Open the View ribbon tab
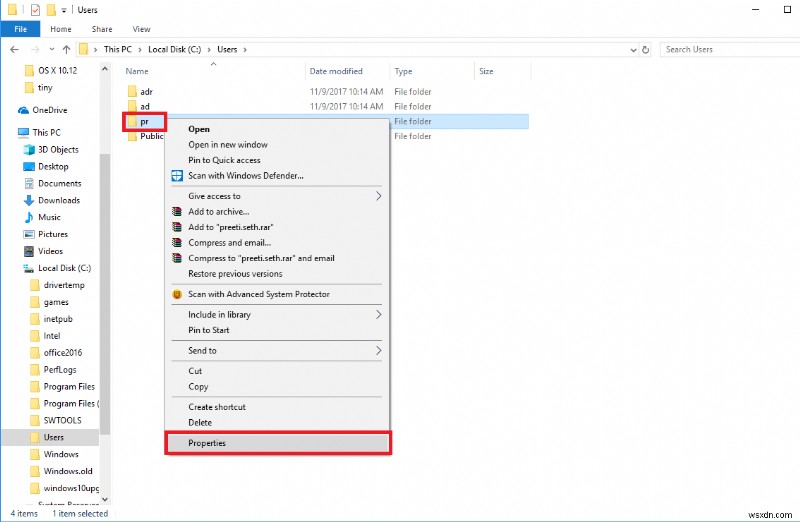This screenshot has width=800, height=522. click(141, 29)
